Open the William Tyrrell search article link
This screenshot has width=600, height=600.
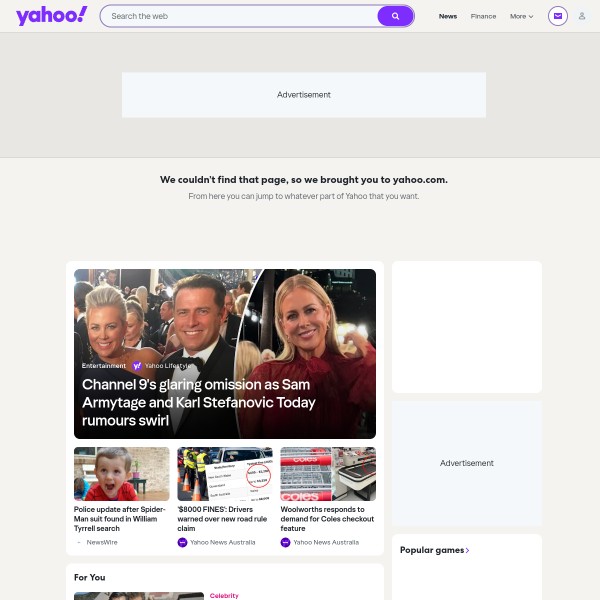coord(120,519)
